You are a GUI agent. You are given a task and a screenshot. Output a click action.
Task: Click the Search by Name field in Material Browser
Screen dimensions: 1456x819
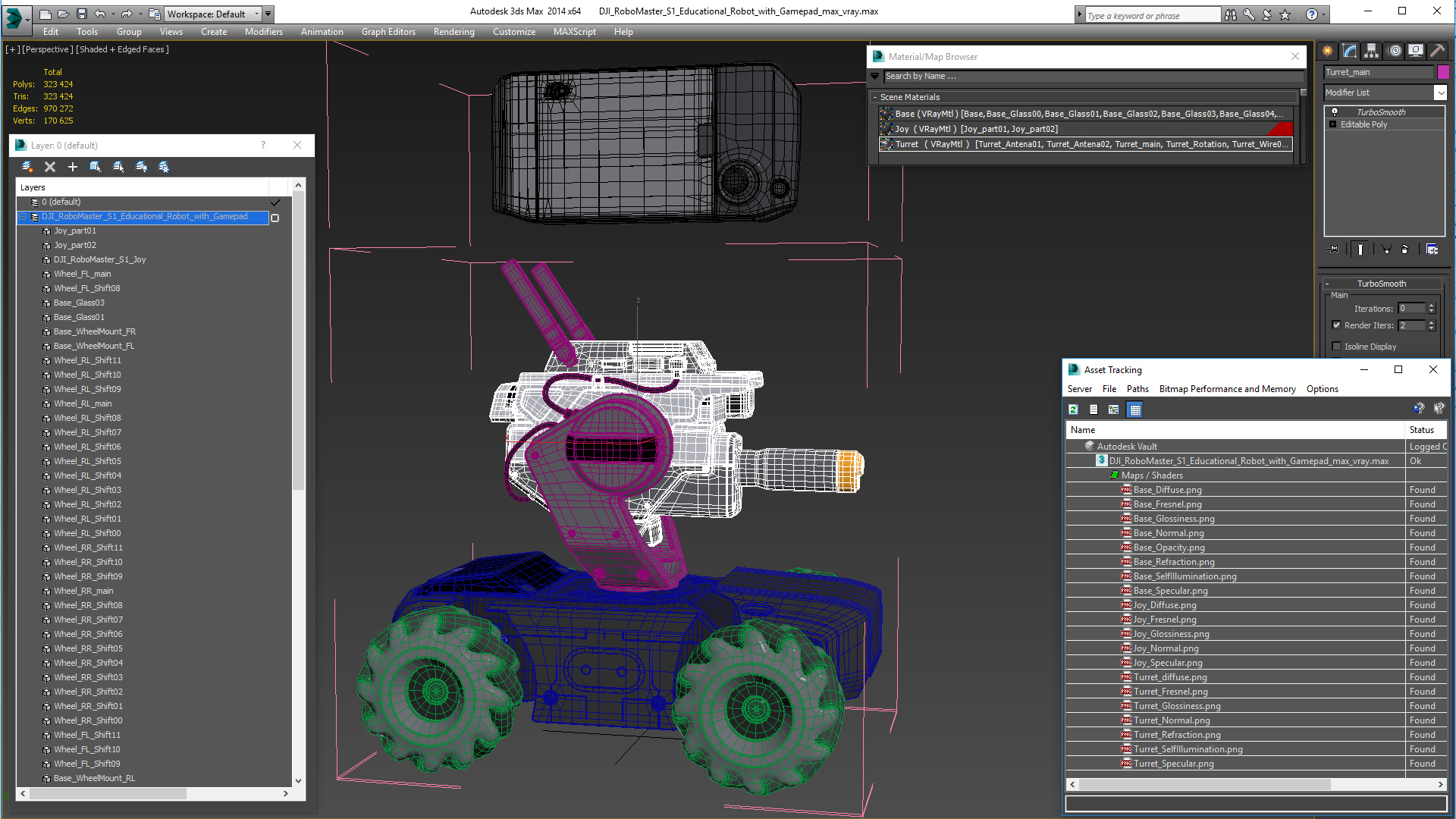pyautogui.click(x=1093, y=77)
